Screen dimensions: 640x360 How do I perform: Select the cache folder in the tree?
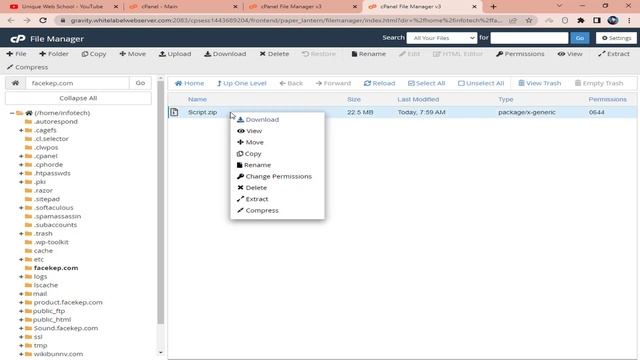tap(43, 251)
